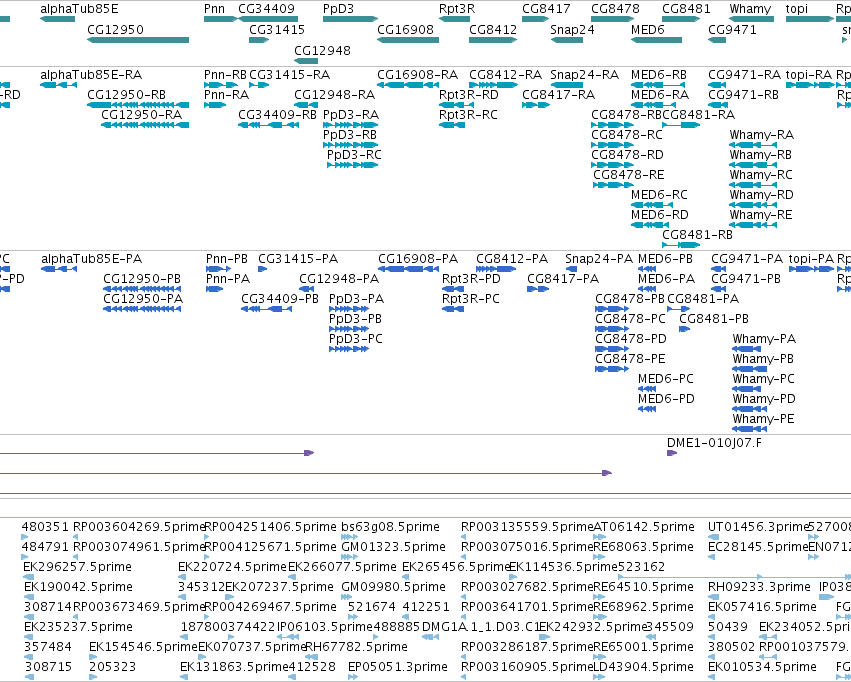Select EST RE68063.5prime
The height and width of the screenshot is (682, 851).
(643, 547)
